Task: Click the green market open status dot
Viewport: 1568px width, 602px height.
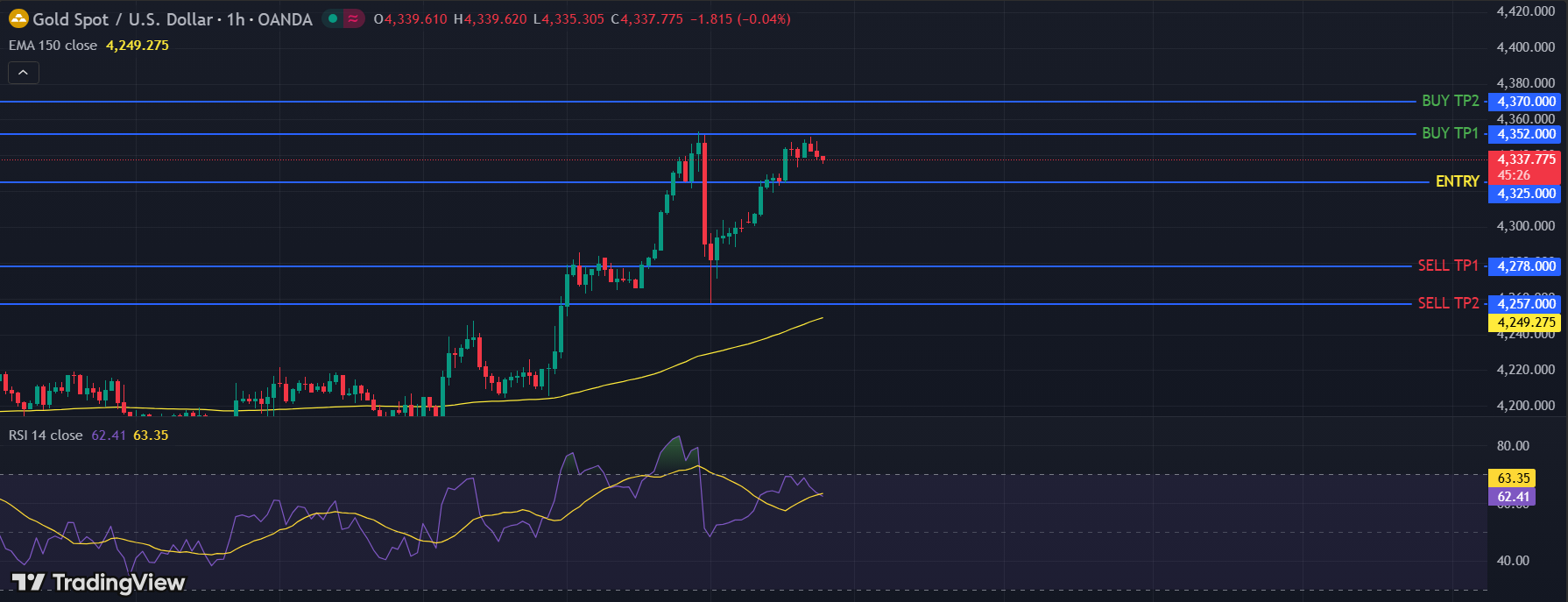Action: click(333, 18)
